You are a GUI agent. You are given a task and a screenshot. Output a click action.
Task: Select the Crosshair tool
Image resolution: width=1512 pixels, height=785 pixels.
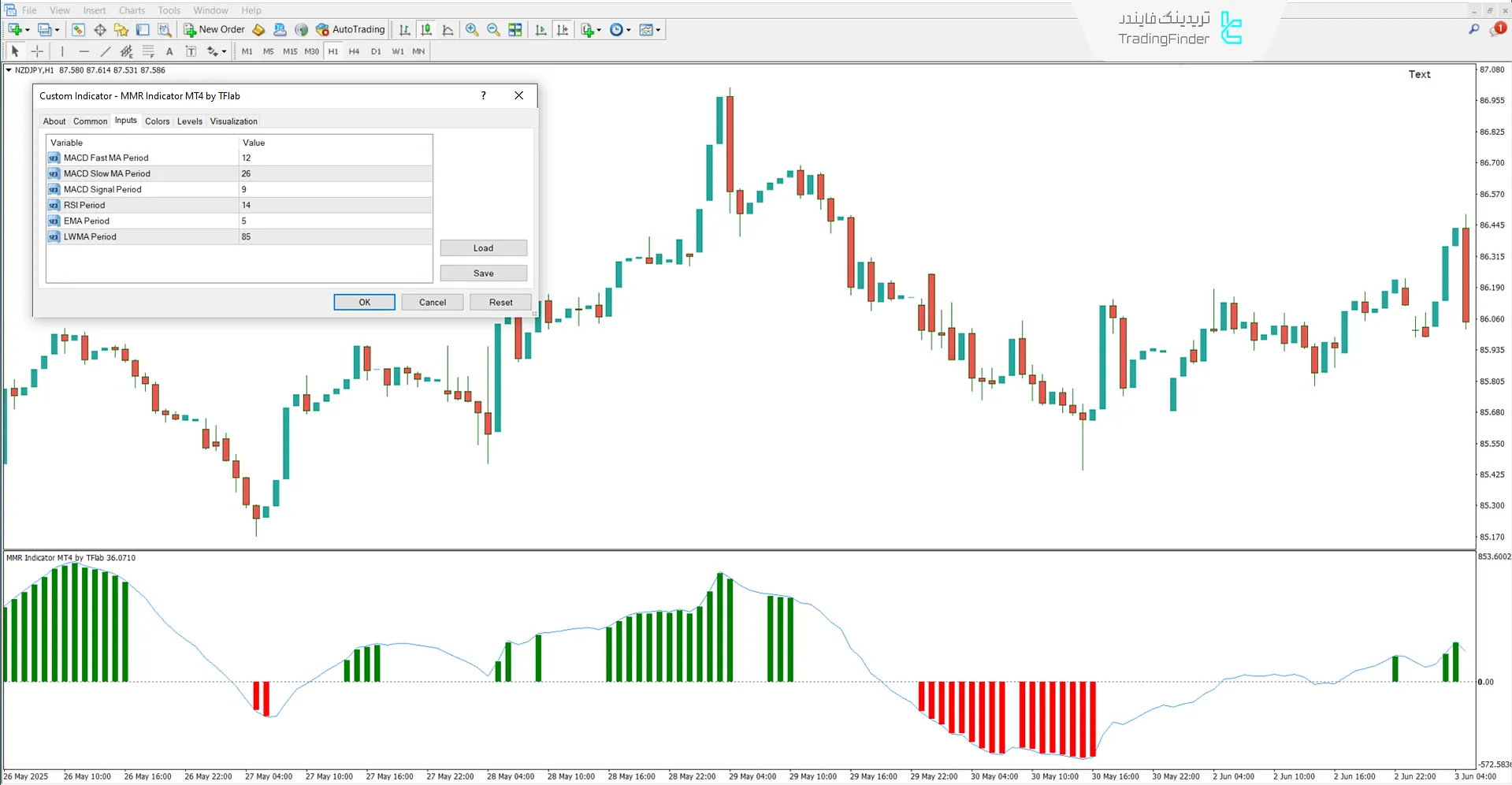(36, 50)
